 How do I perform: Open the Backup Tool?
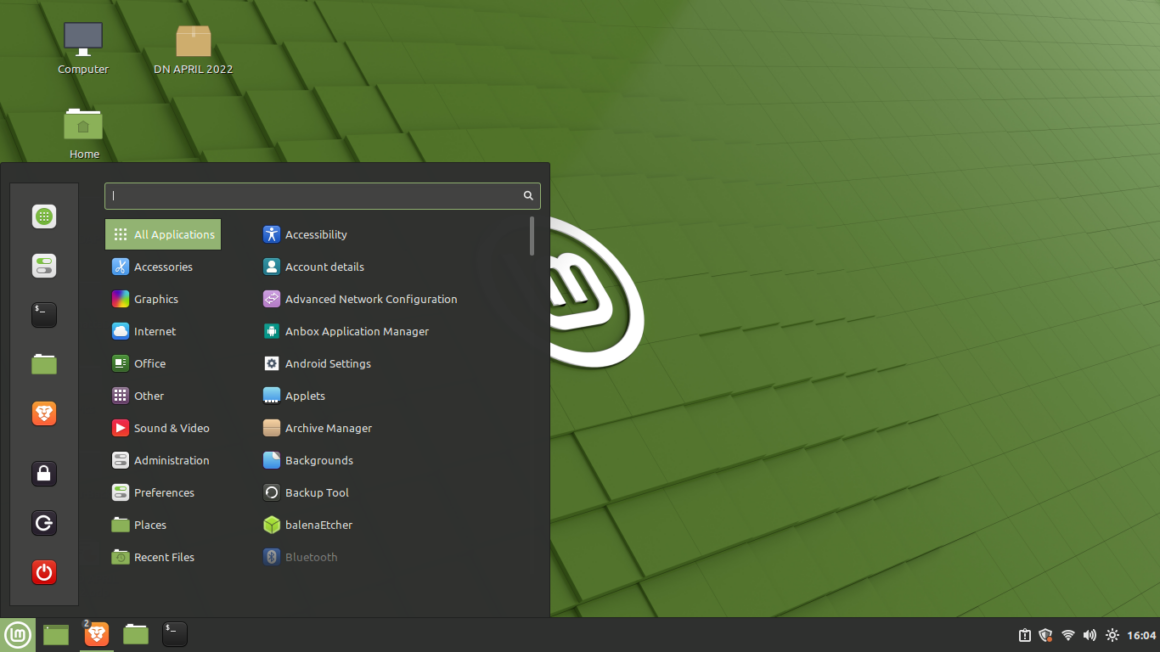point(316,492)
